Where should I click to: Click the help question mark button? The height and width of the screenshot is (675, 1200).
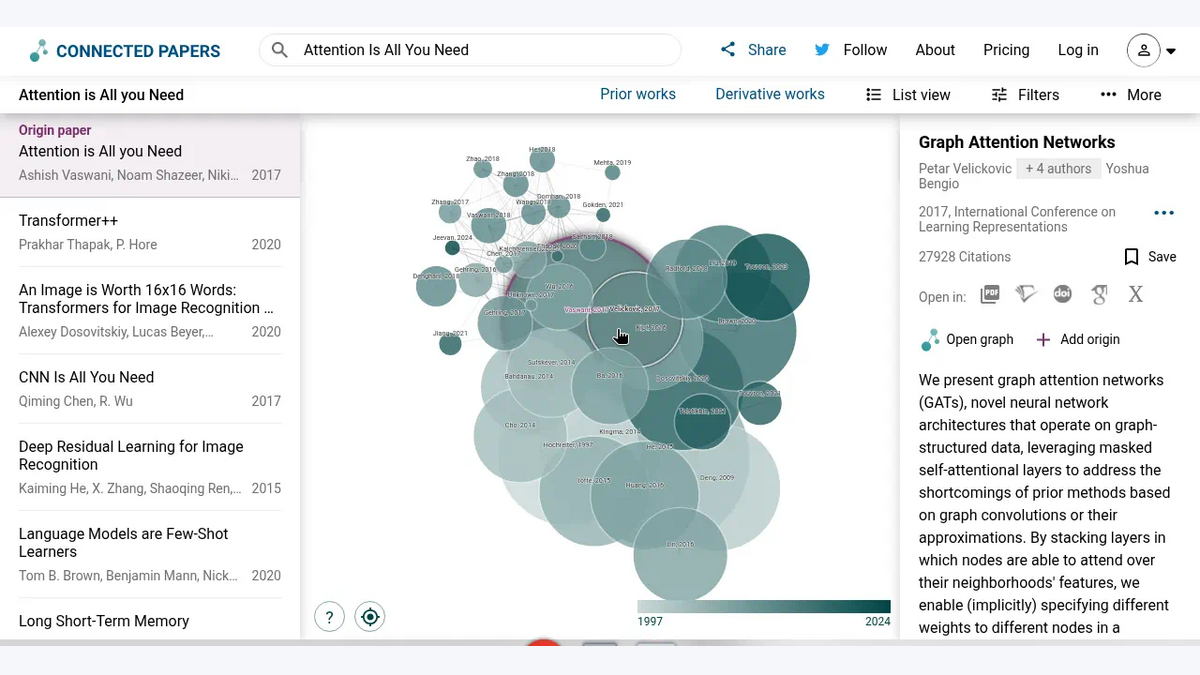pos(330,617)
